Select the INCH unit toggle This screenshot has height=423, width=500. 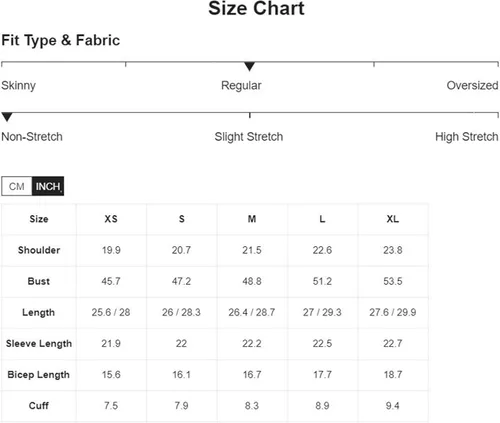pyautogui.click(x=48, y=186)
